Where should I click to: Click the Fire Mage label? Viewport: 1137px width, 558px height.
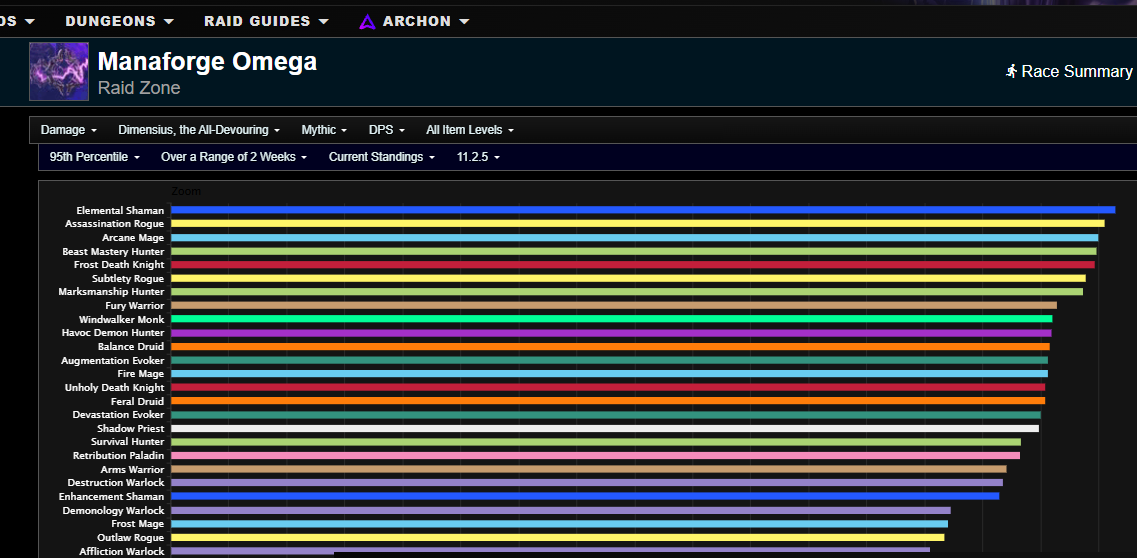coord(141,374)
